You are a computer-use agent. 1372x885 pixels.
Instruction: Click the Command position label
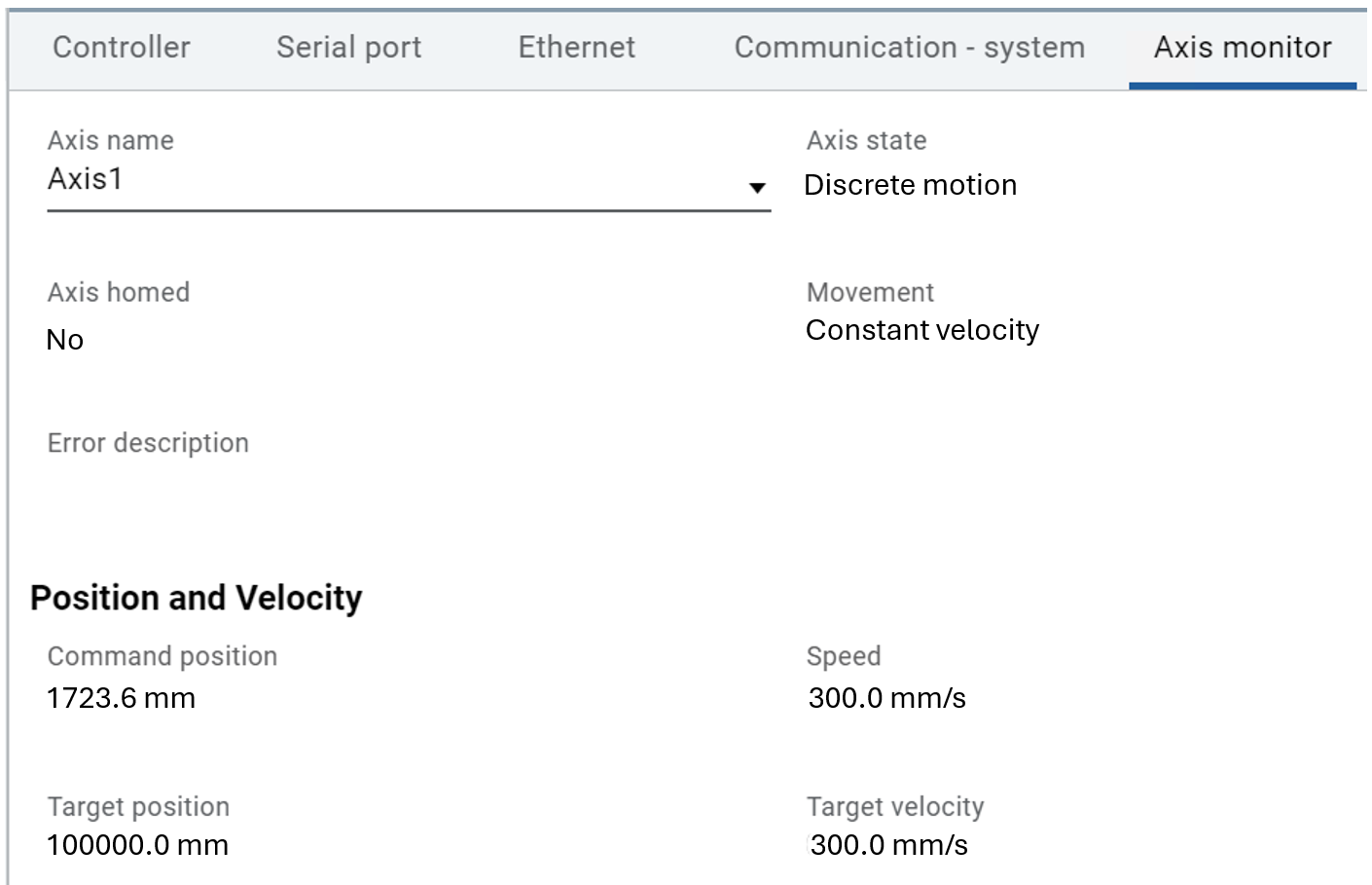click(x=162, y=656)
